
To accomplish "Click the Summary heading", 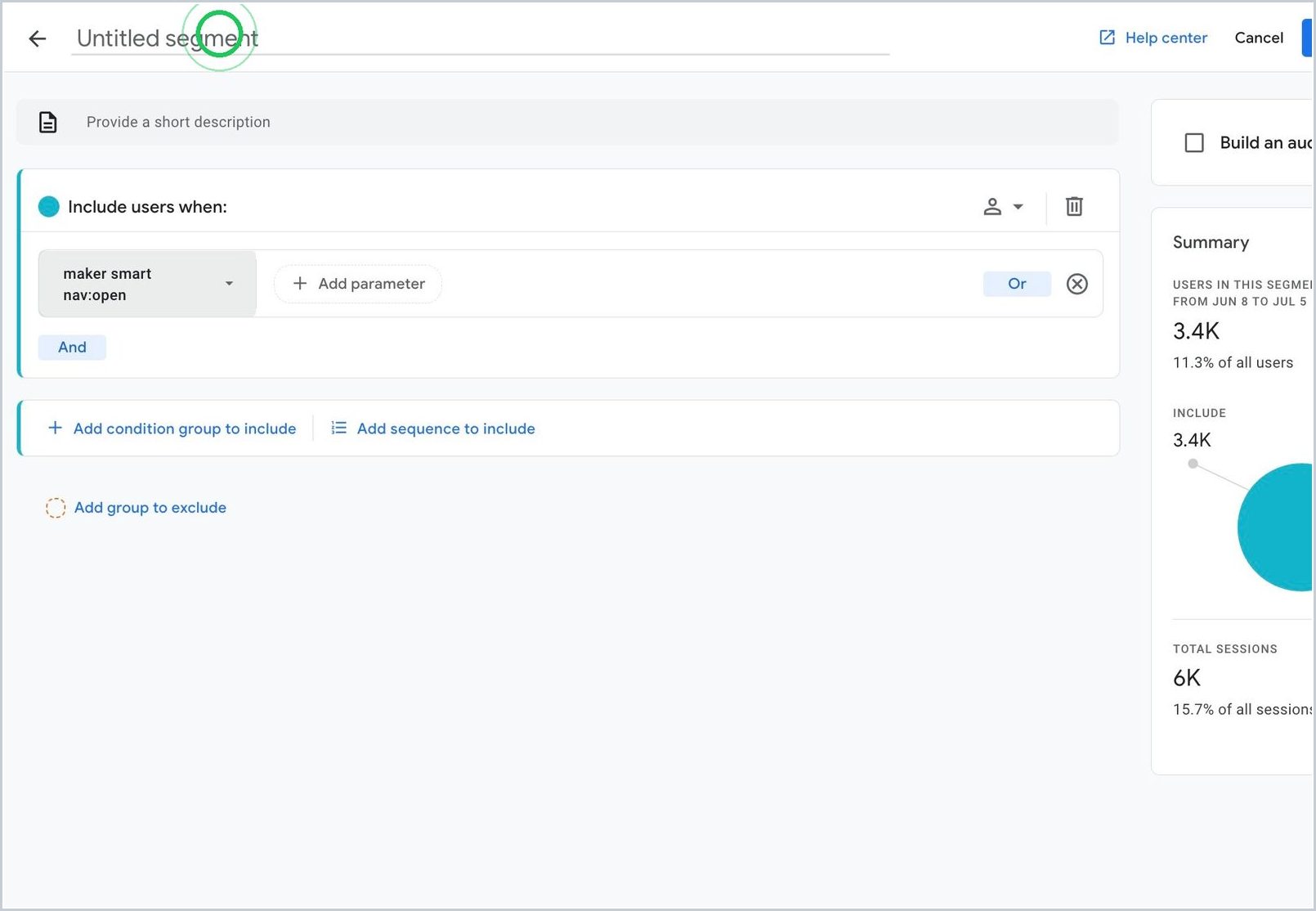I will point(1211,242).
